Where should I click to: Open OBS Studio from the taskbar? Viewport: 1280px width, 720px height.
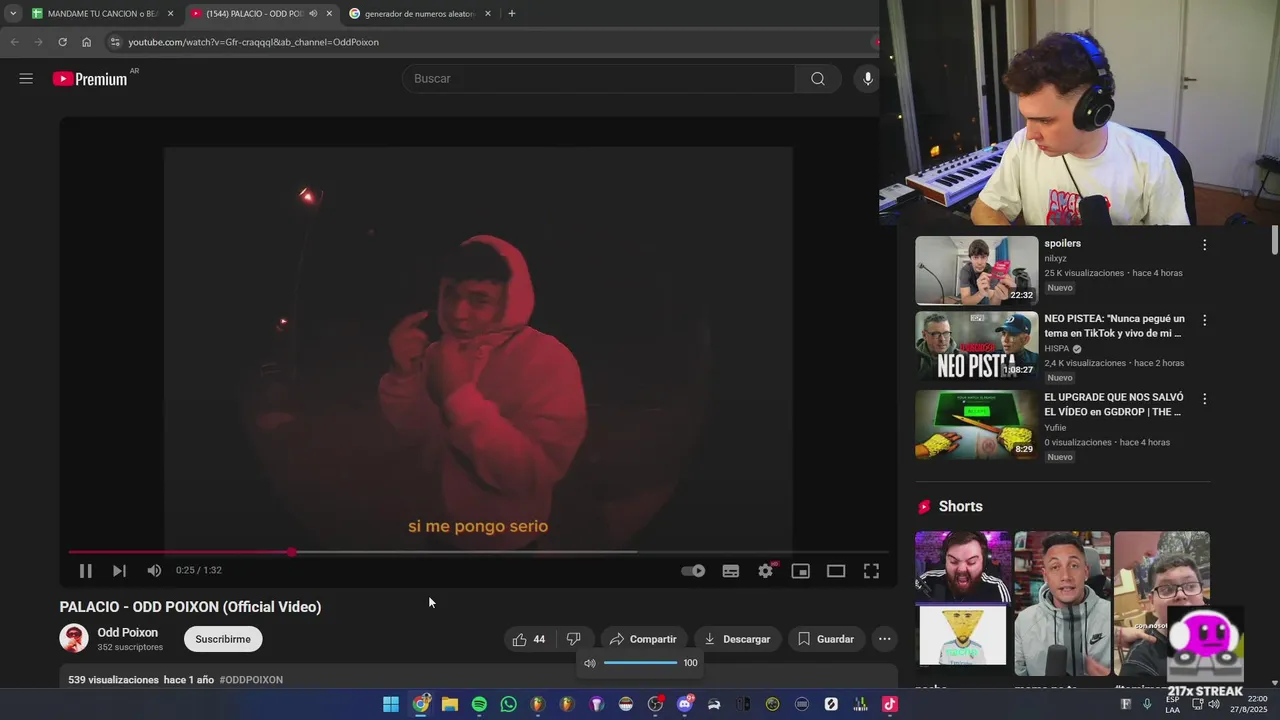[655, 704]
